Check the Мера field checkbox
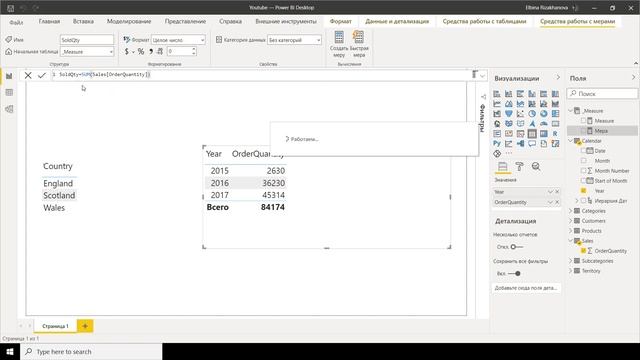Viewport: 640px width, 360px height. click(583, 131)
